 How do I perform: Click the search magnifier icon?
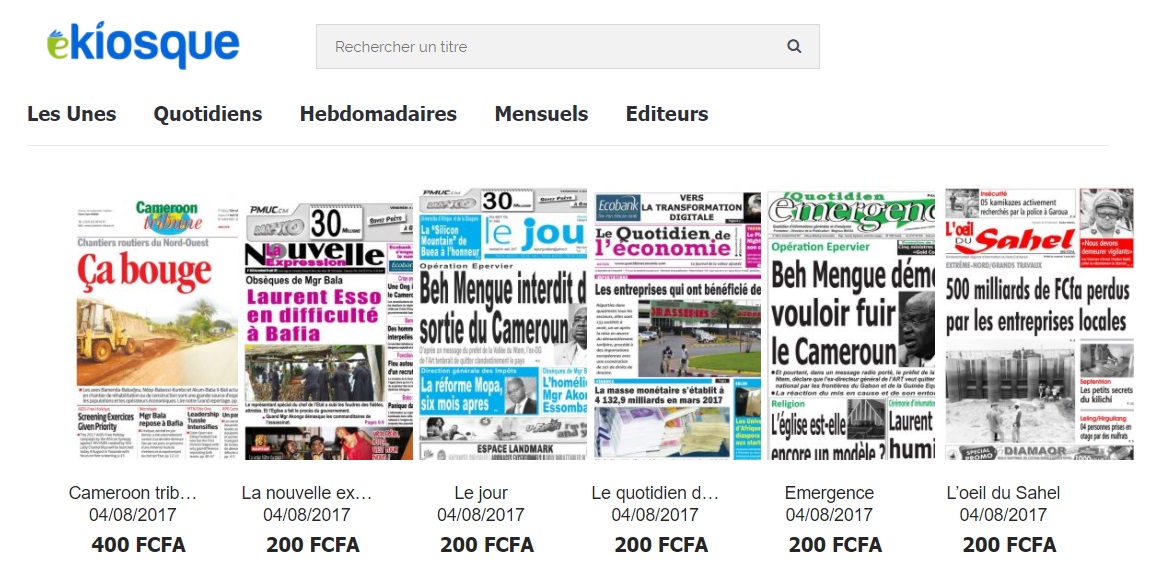click(x=794, y=46)
